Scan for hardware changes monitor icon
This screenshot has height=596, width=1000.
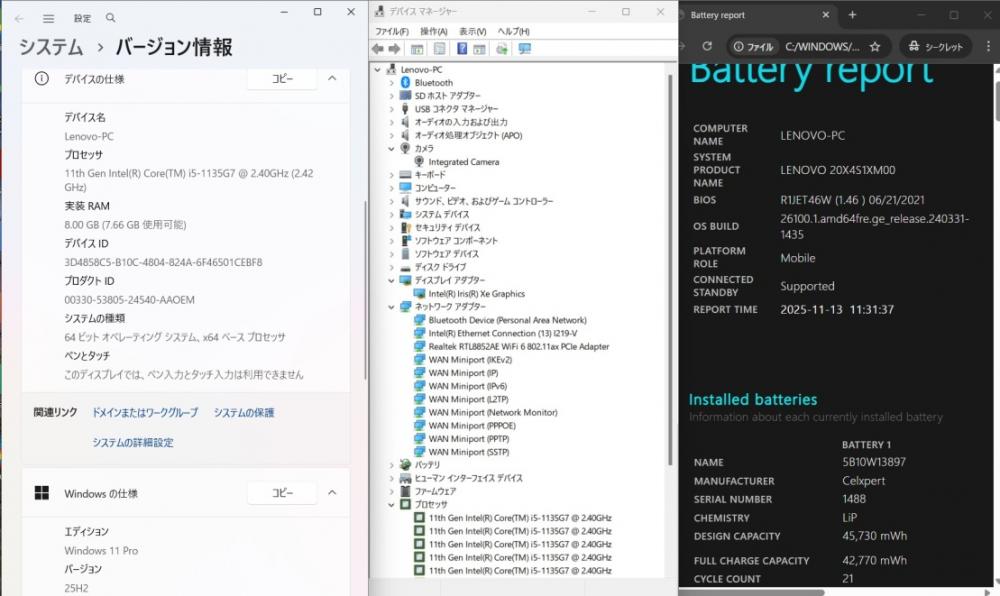pos(525,49)
